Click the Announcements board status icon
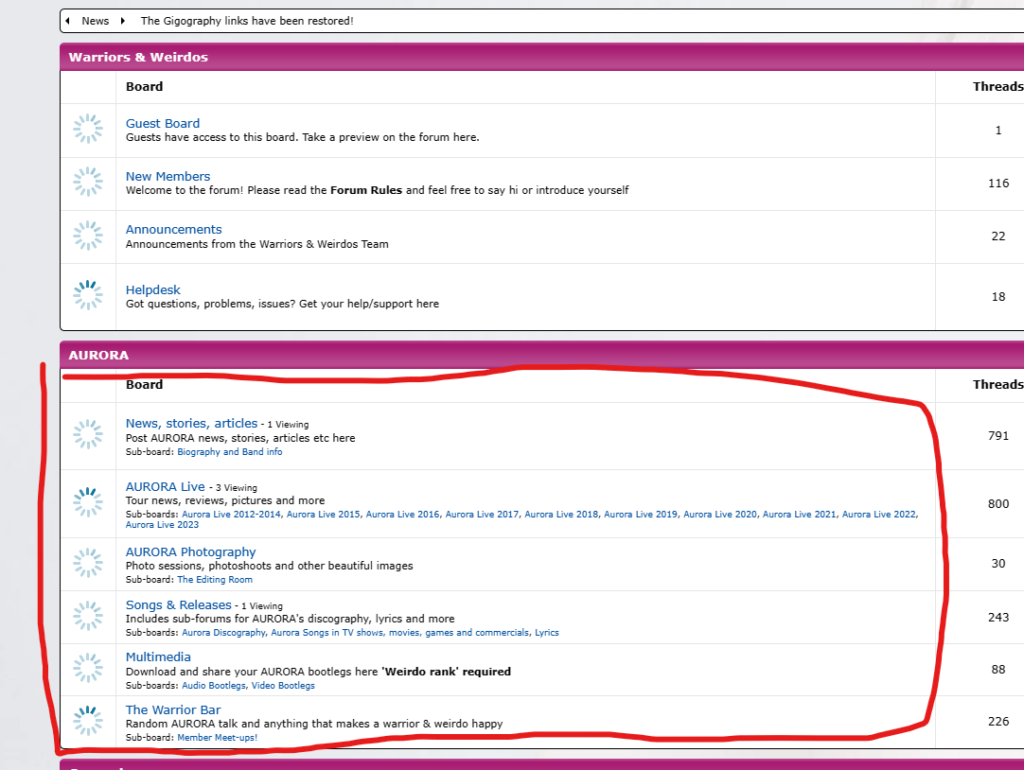The width and height of the screenshot is (1024, 770). click(88, 235)
